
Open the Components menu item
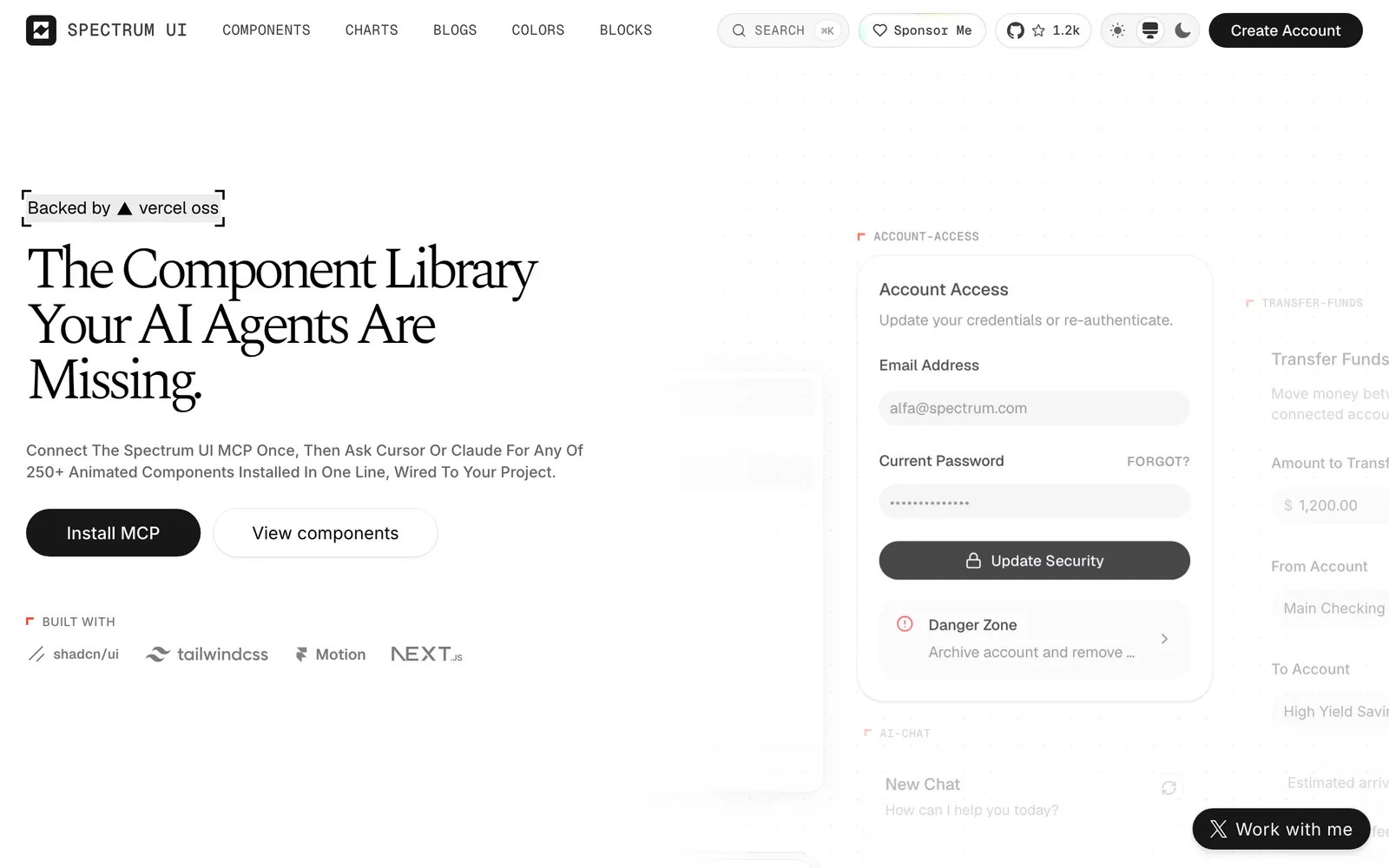click(267, 30)
